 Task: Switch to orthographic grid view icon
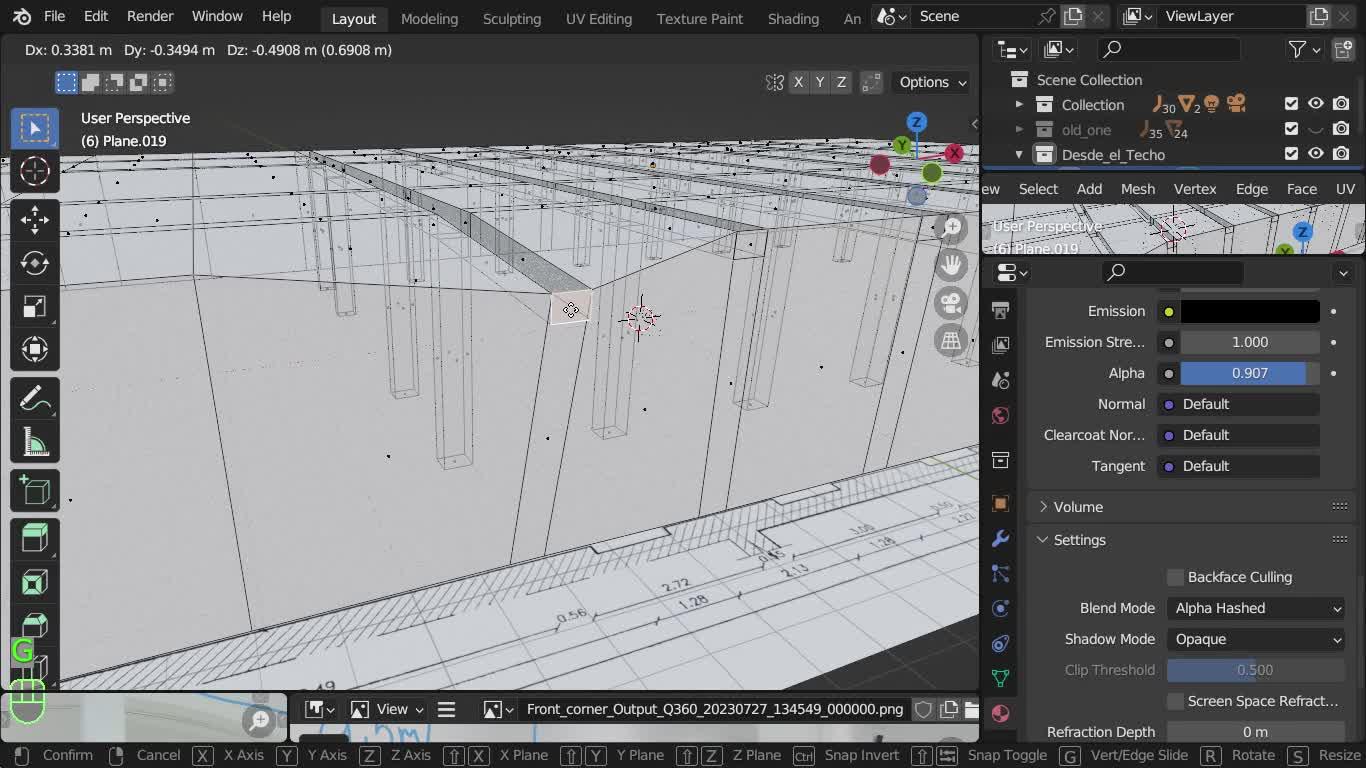pos(950,341)
